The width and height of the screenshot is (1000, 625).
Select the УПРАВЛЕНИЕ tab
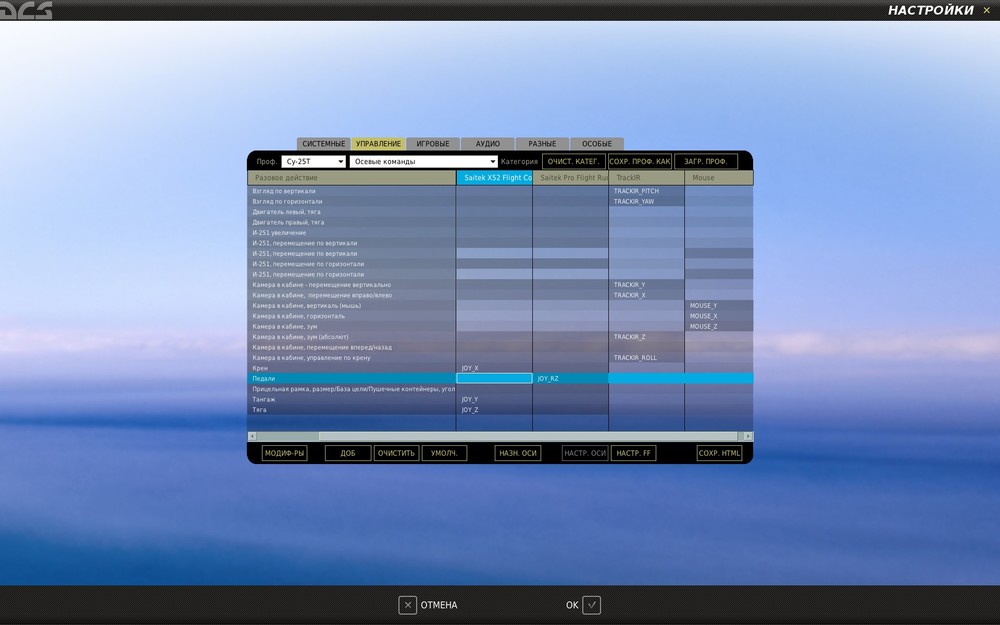click(x=378, y=144)
